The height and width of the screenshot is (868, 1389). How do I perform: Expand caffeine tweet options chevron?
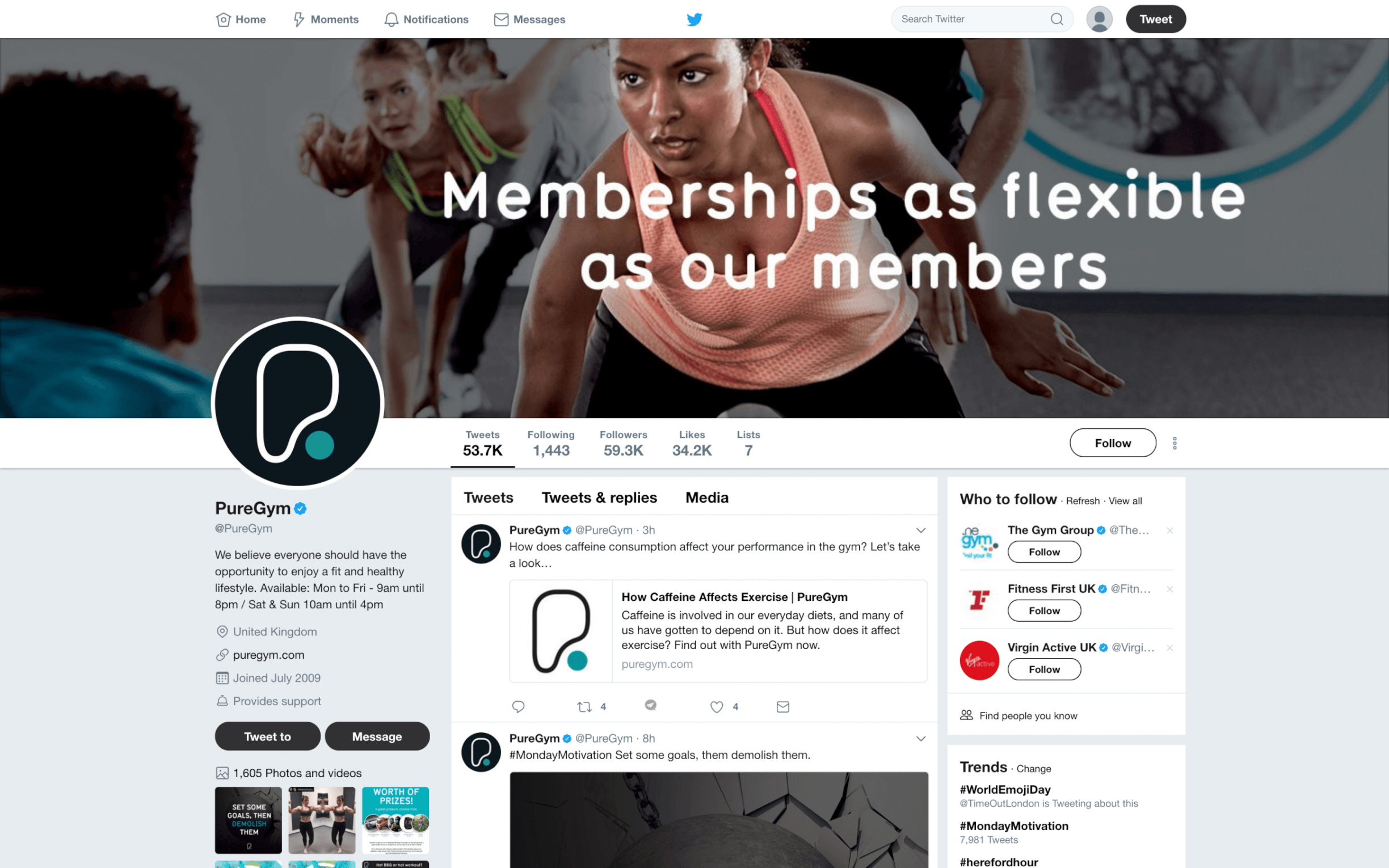[x=921, y=530]
